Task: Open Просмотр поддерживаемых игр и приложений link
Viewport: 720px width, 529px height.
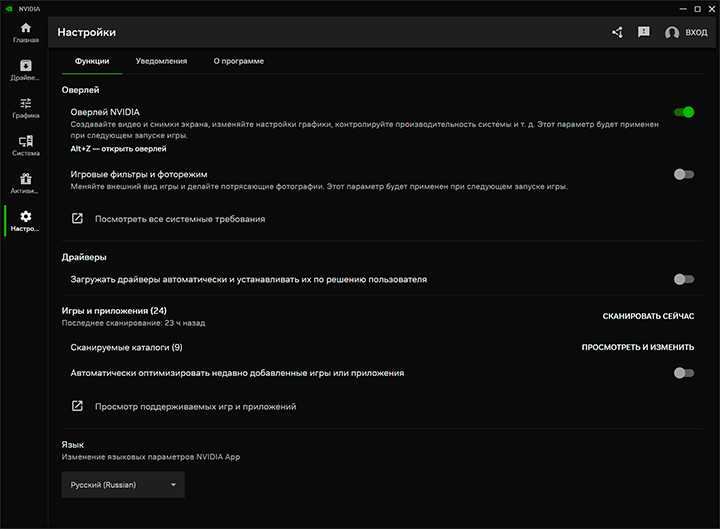Action: click(x=195, y=406)
